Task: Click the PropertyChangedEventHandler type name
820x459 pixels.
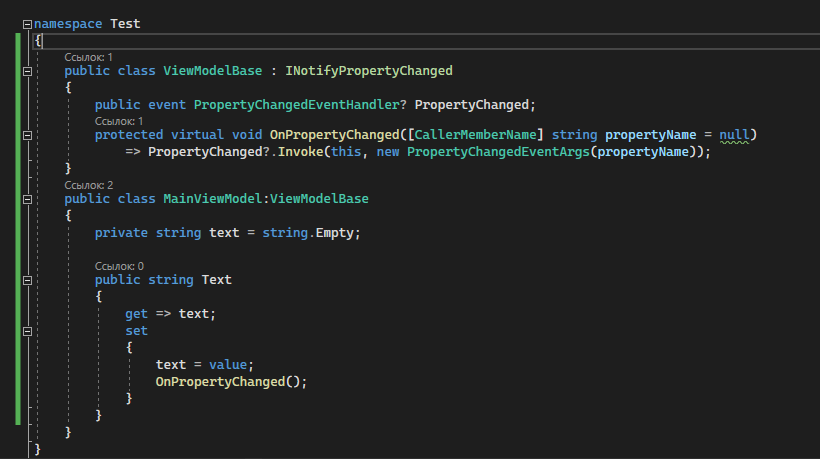Action: pos(297,105)
